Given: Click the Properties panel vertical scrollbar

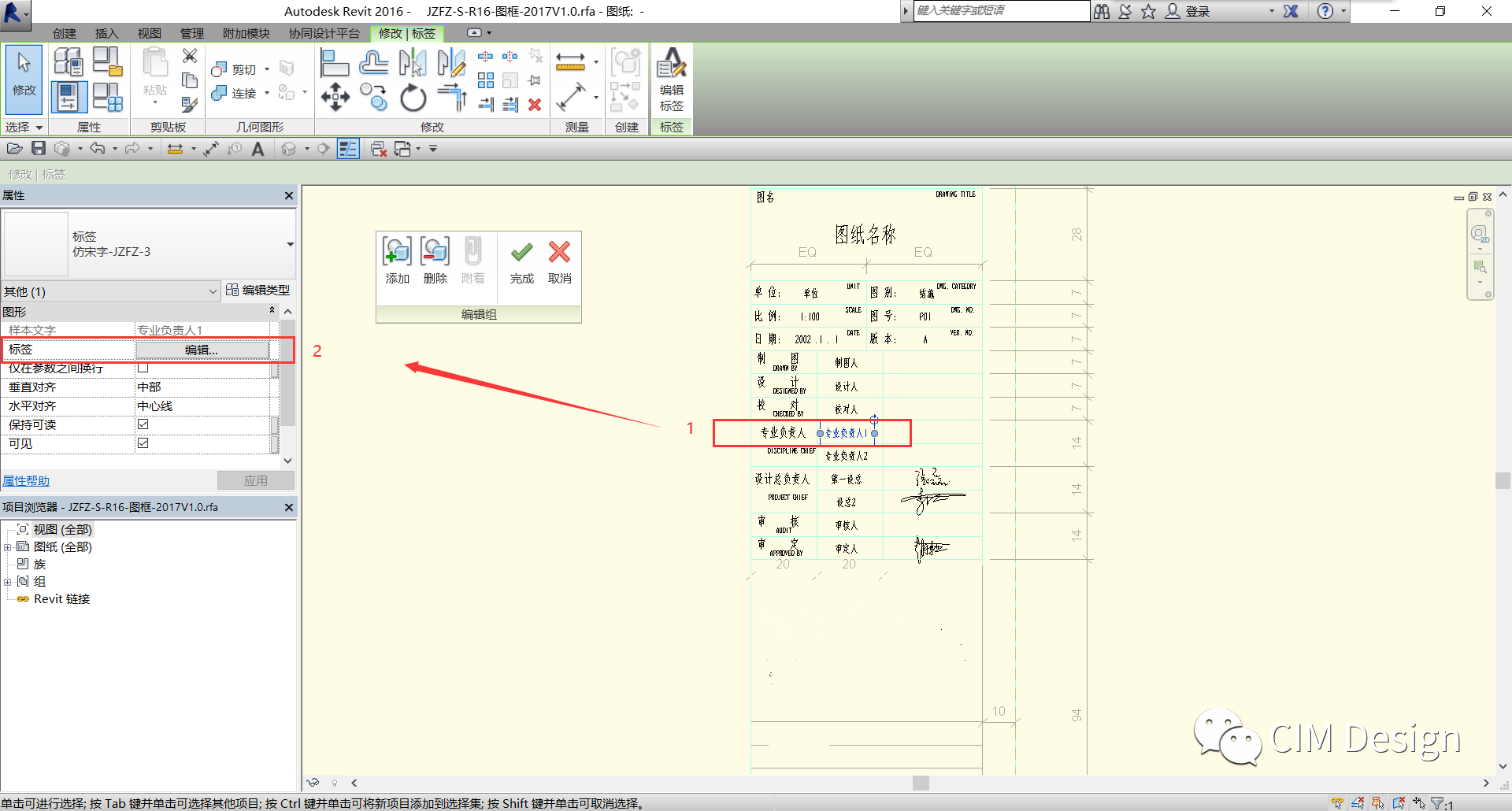Looking at the screenshot, I should pos(288,386).
